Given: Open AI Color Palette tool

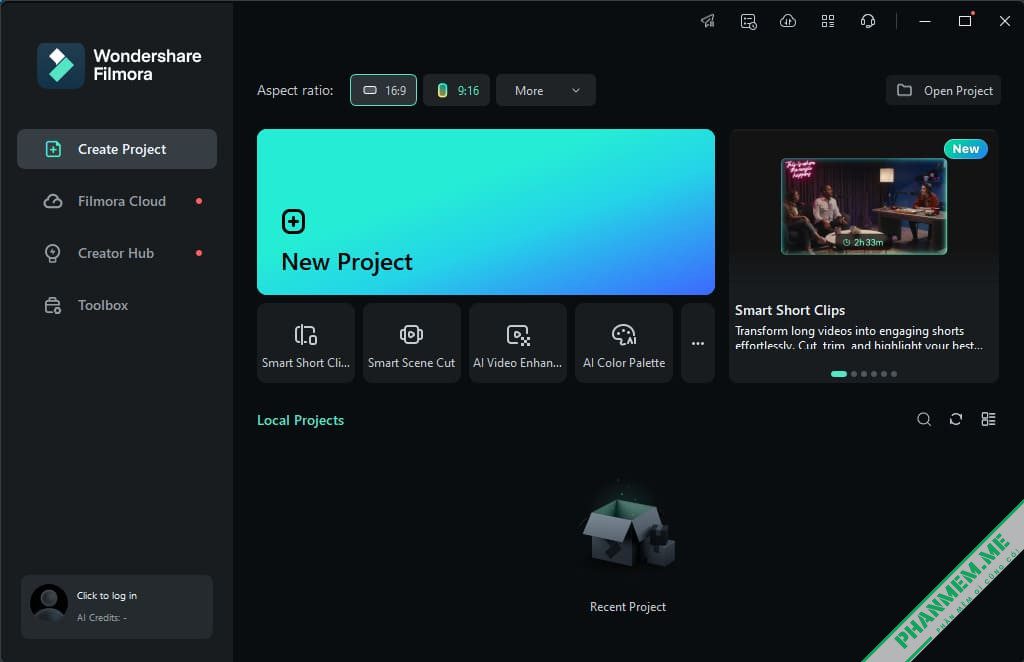Looking at the screenshot, I should click(x=624, y=343).
